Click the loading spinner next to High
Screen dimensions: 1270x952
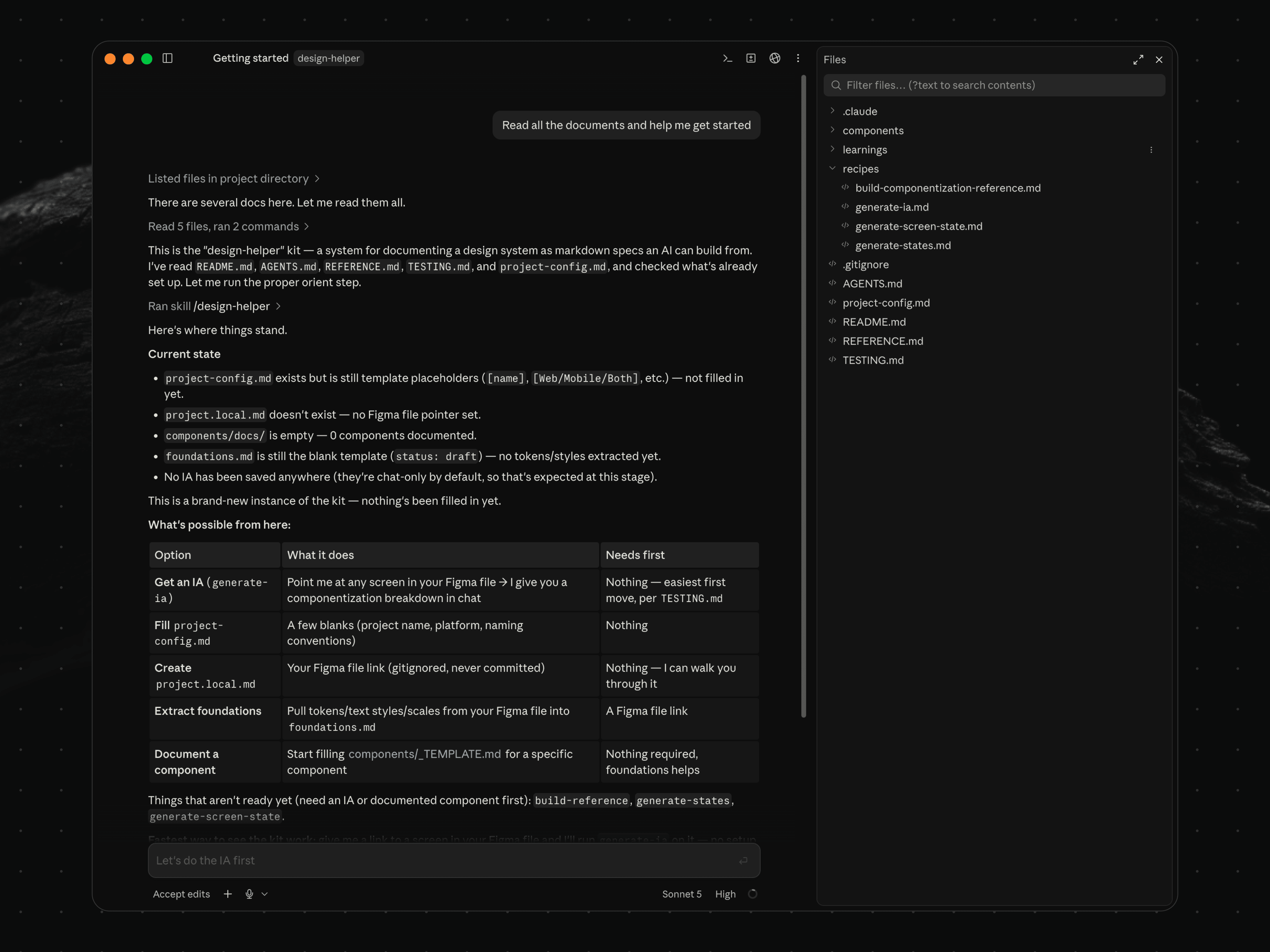pyautogui.click(x=753, y=894)
